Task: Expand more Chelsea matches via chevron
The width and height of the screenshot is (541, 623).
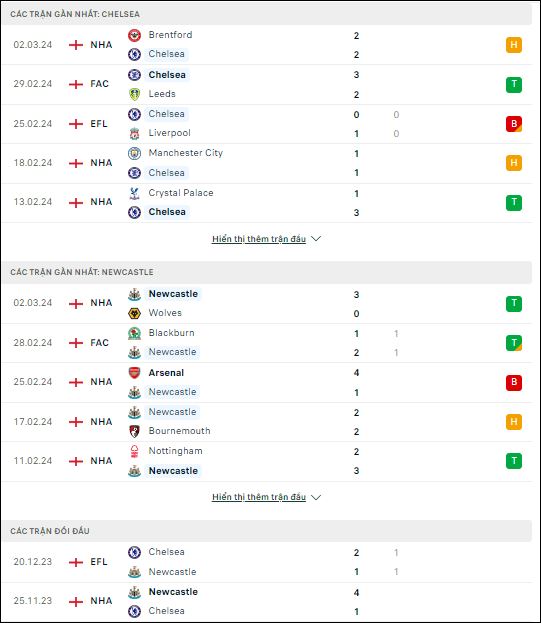Action: point(316,239)
